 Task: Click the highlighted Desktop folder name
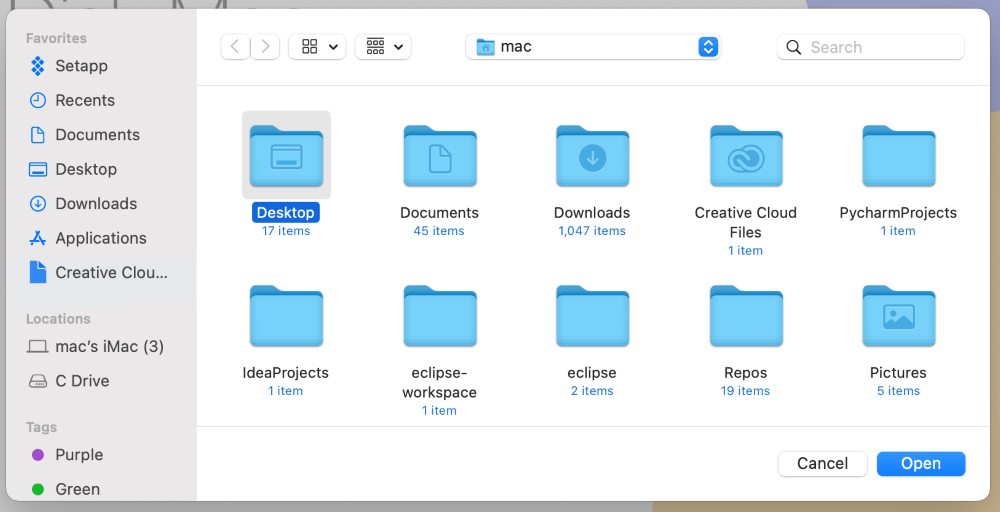(x=286, y=213)
